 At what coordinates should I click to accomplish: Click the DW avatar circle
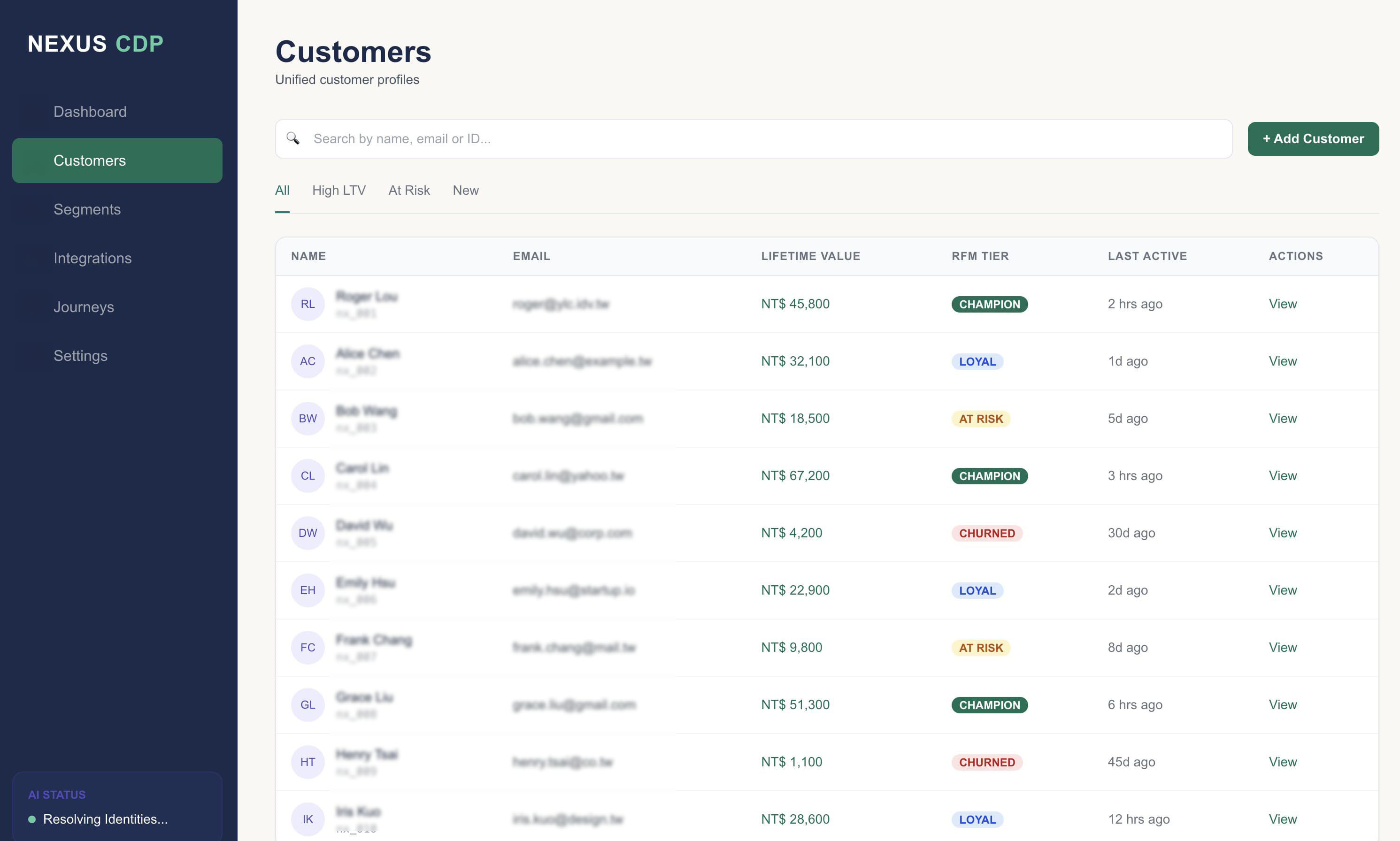307,533
